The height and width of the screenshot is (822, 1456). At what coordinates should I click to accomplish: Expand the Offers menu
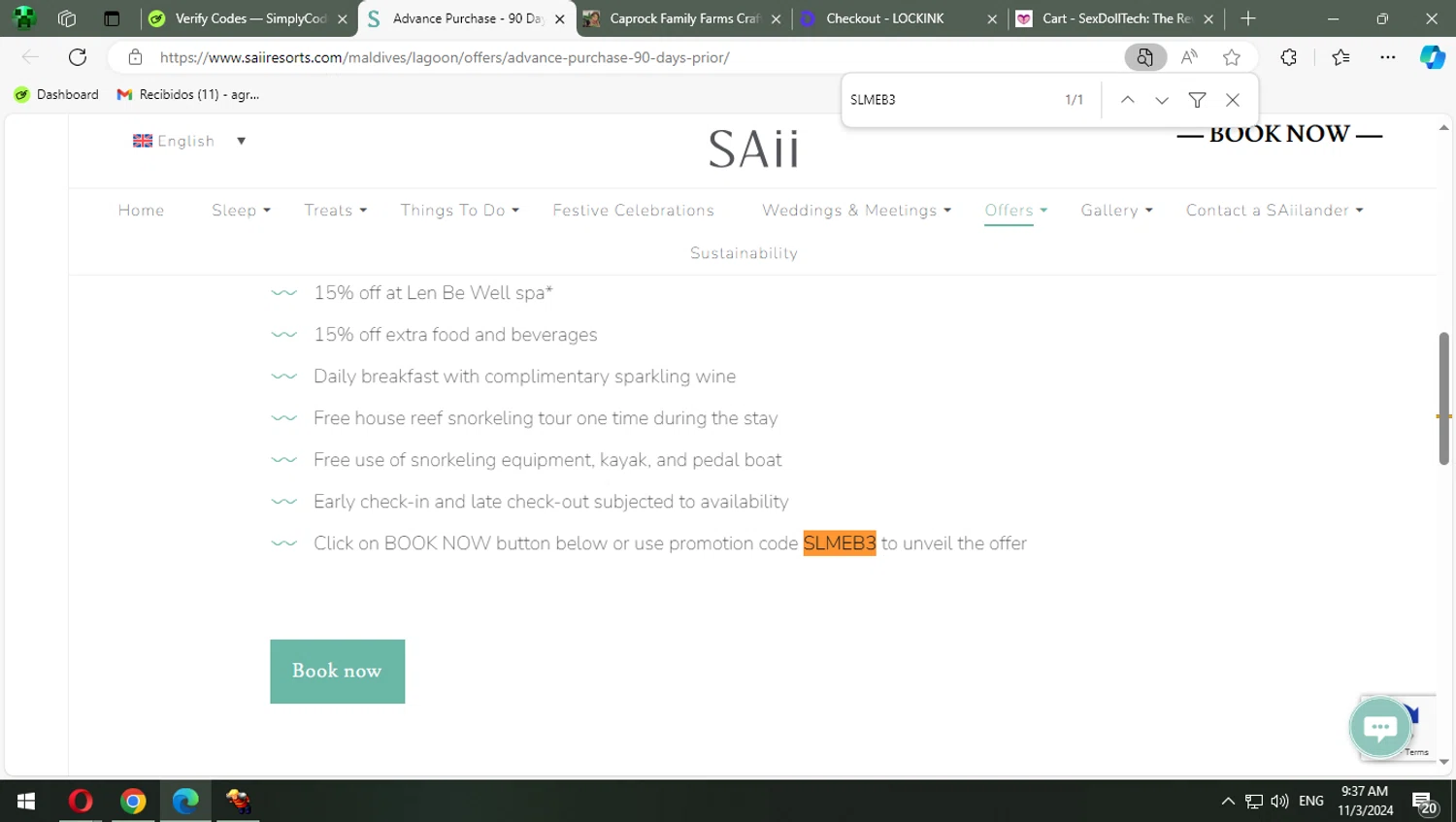click(1015, 211)
